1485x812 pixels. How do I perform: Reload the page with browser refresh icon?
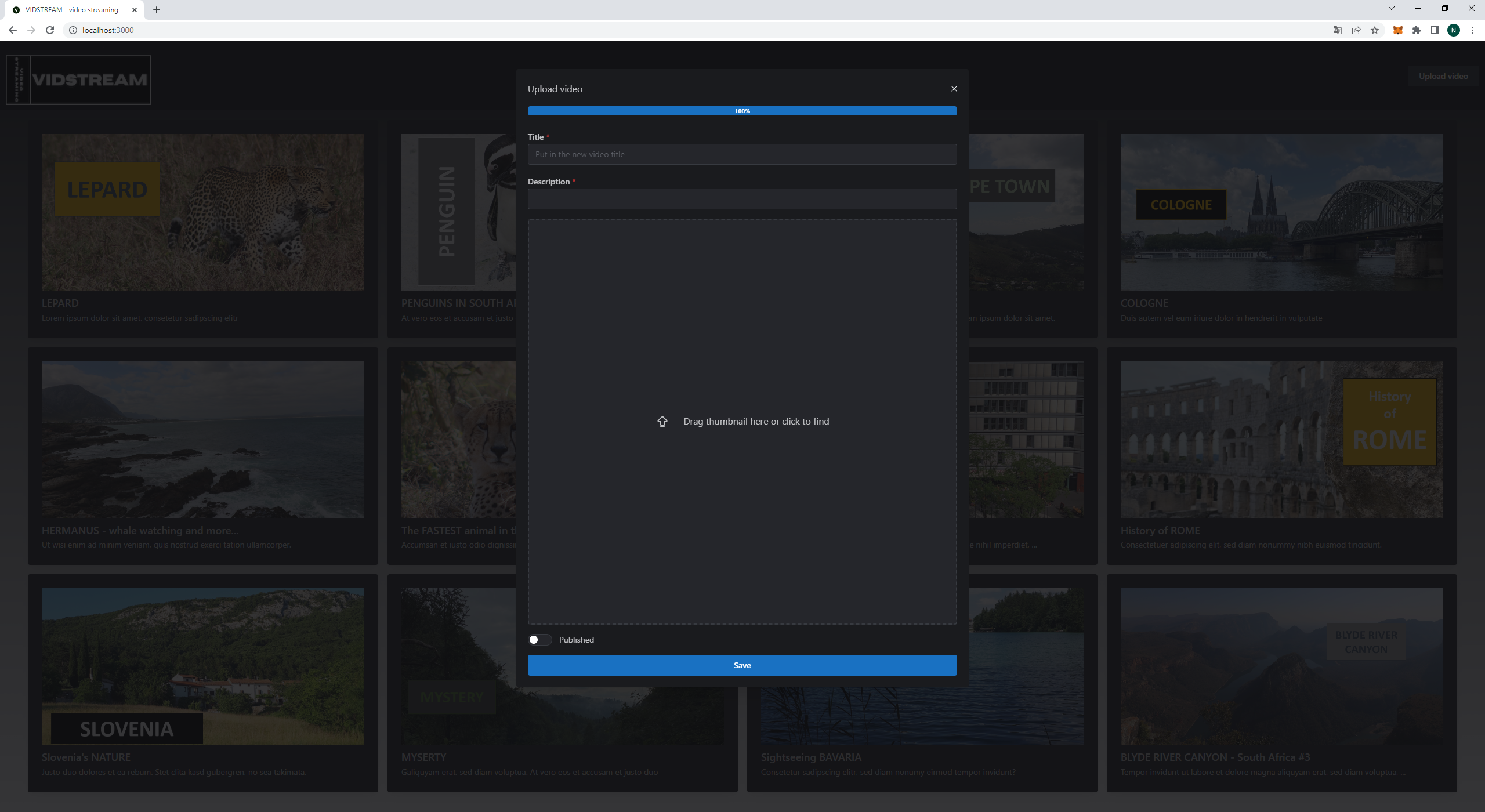click(x=50, y=30)
